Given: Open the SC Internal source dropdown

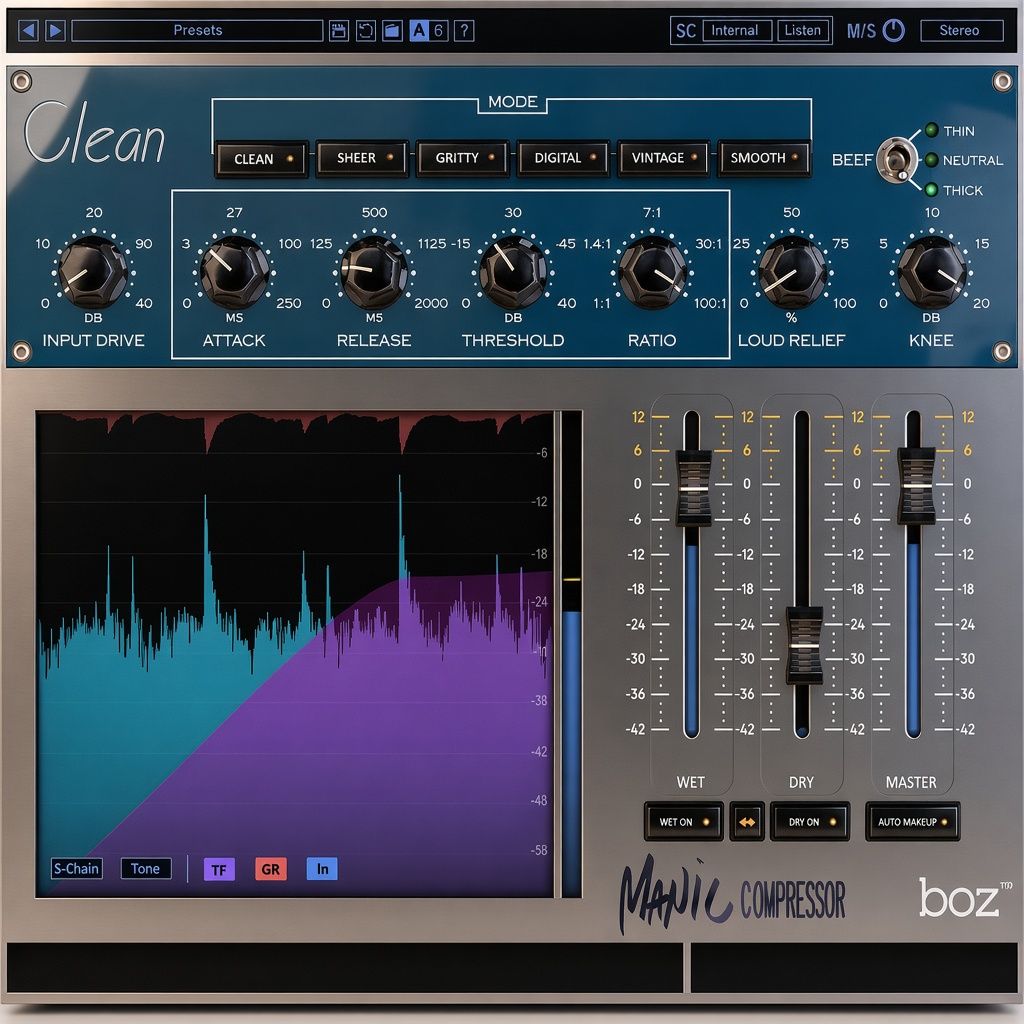Looking at the screenshot, I should (x=737, y=30).
